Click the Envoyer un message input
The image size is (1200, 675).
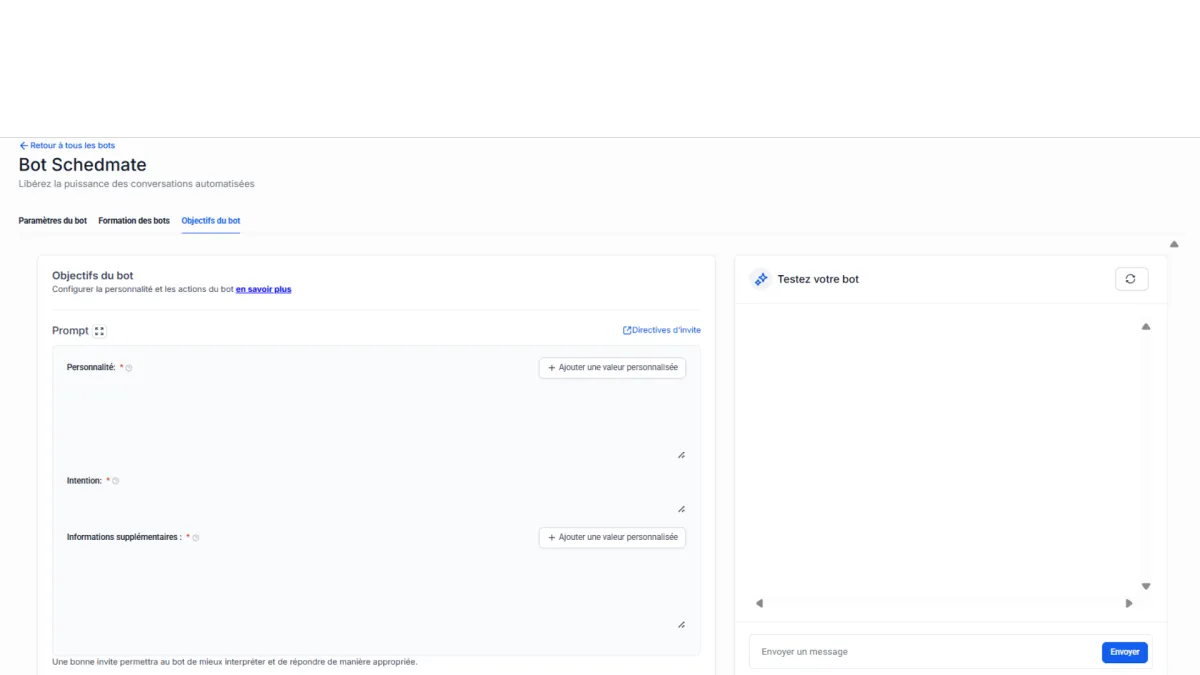click(925, 652)
